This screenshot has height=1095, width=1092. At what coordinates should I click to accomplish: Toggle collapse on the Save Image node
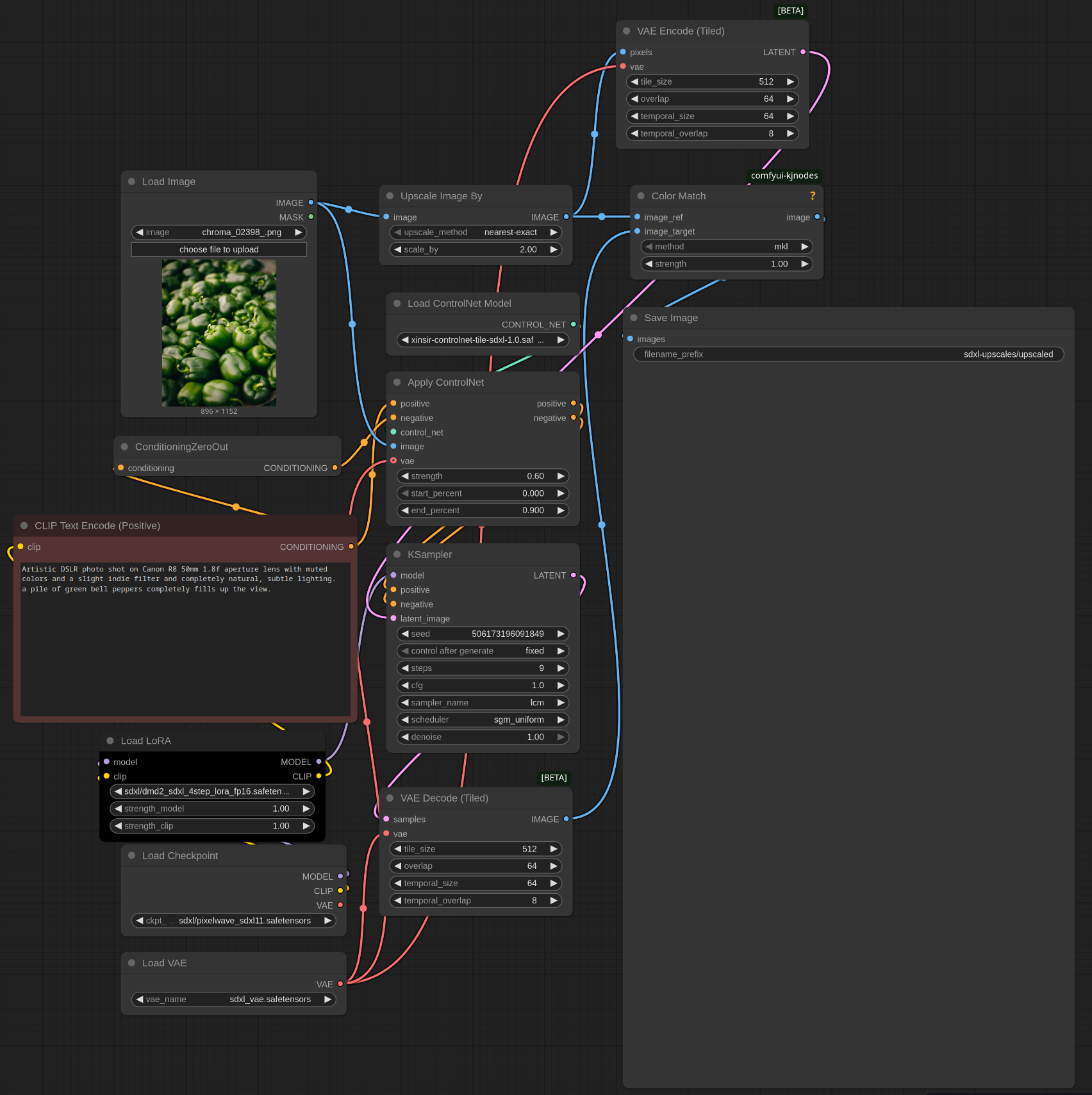(x=633, y=318)
